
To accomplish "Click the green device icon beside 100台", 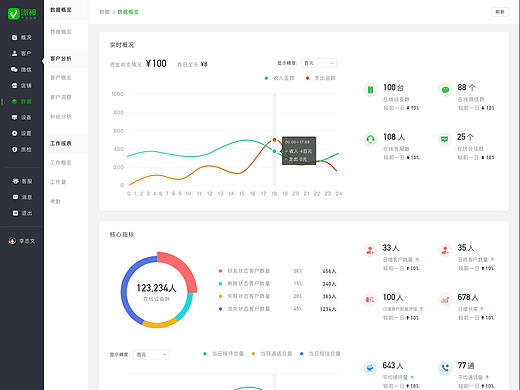I will (x=370, y=90).
